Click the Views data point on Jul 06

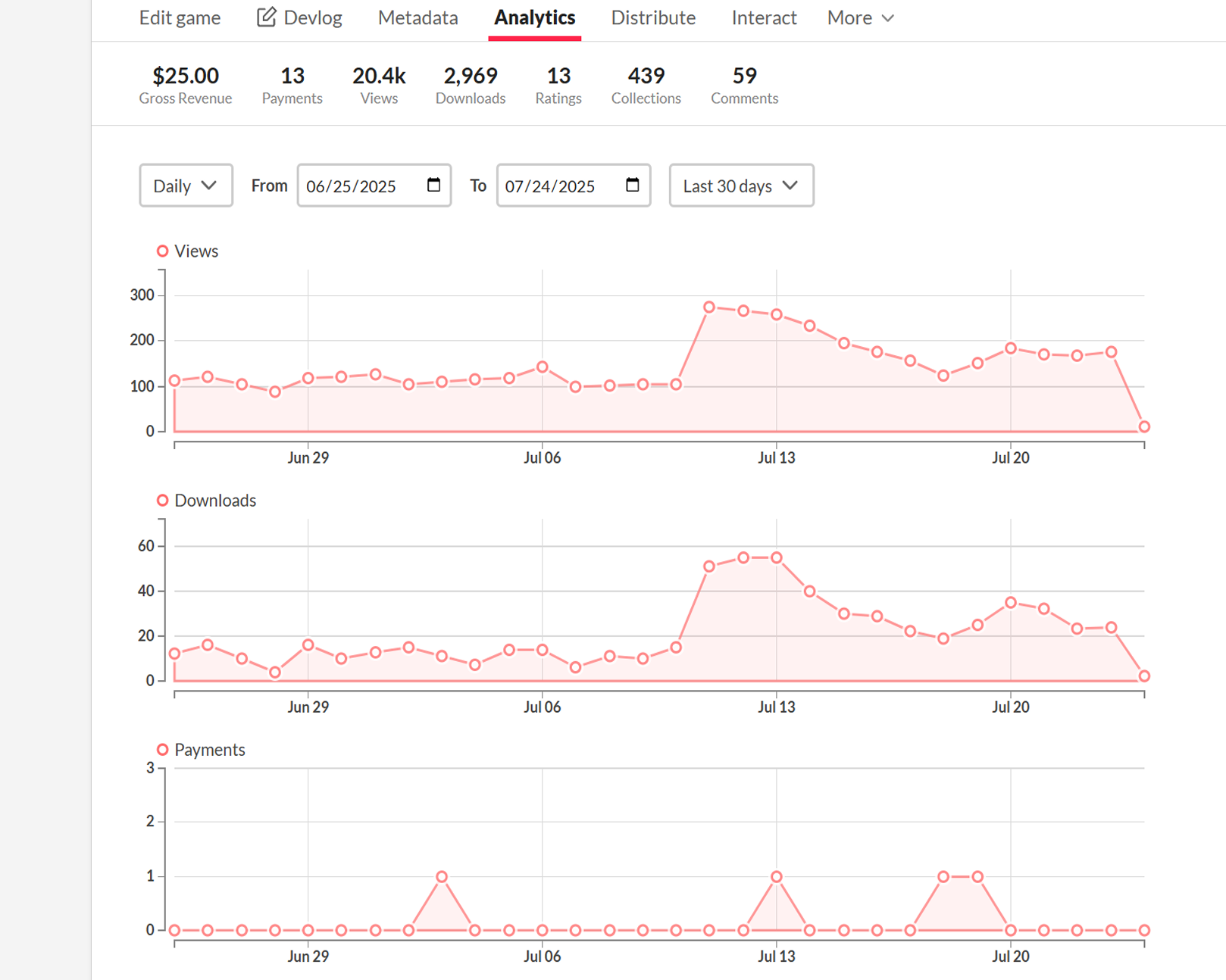[543, 367]
